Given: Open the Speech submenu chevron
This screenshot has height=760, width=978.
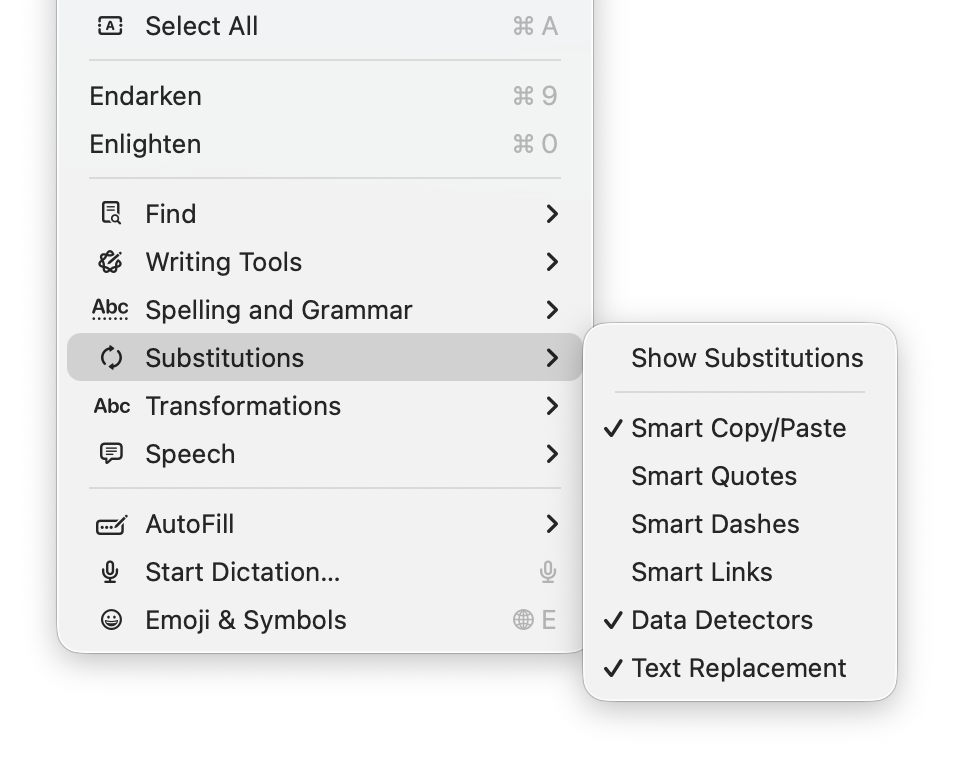Looking at the screenshot, I should [551, 454].
